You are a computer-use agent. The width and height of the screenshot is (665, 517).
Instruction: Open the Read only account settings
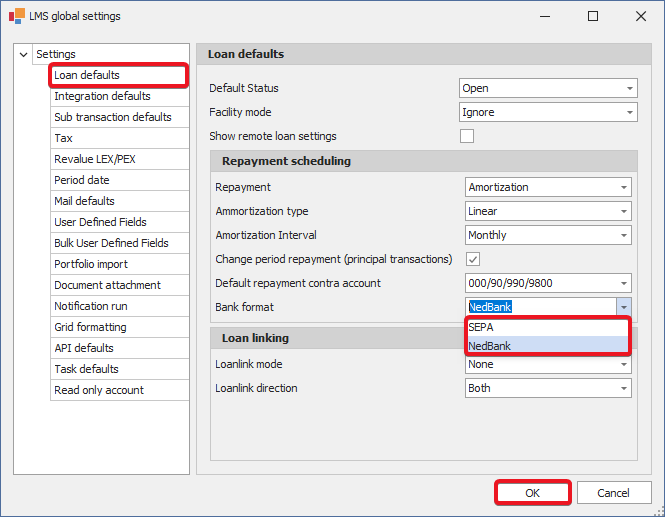pyautogui.click(x=98, y=391)
